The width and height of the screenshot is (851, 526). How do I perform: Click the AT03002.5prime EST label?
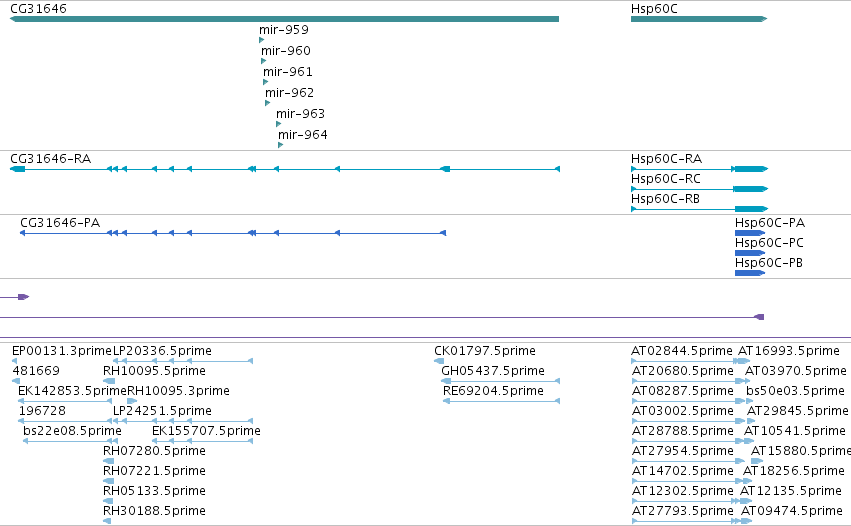[x=683, y=410]
